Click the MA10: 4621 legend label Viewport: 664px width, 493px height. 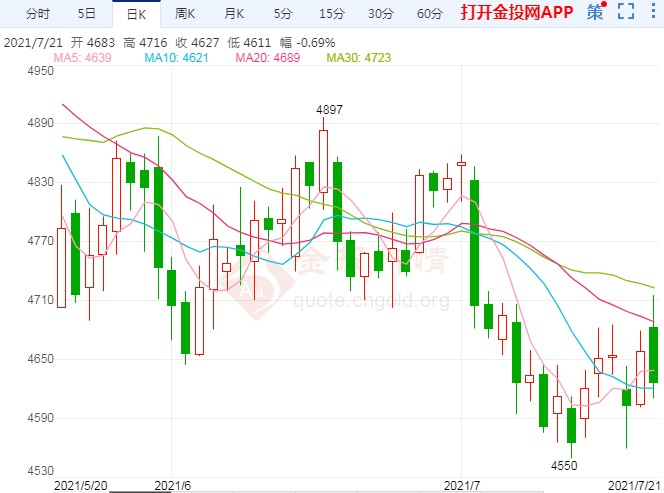click(176, 58)
